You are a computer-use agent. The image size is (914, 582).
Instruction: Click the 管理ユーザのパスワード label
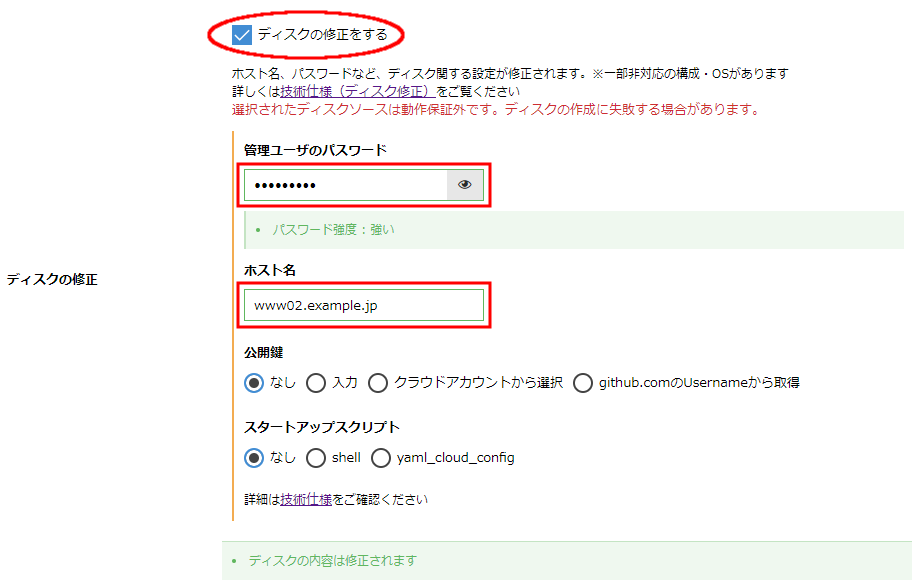click(315, 150)
